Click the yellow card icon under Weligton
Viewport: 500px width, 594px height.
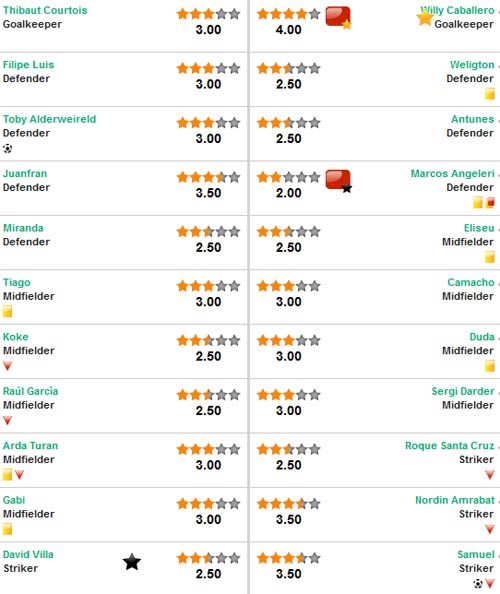coord(490,94)
